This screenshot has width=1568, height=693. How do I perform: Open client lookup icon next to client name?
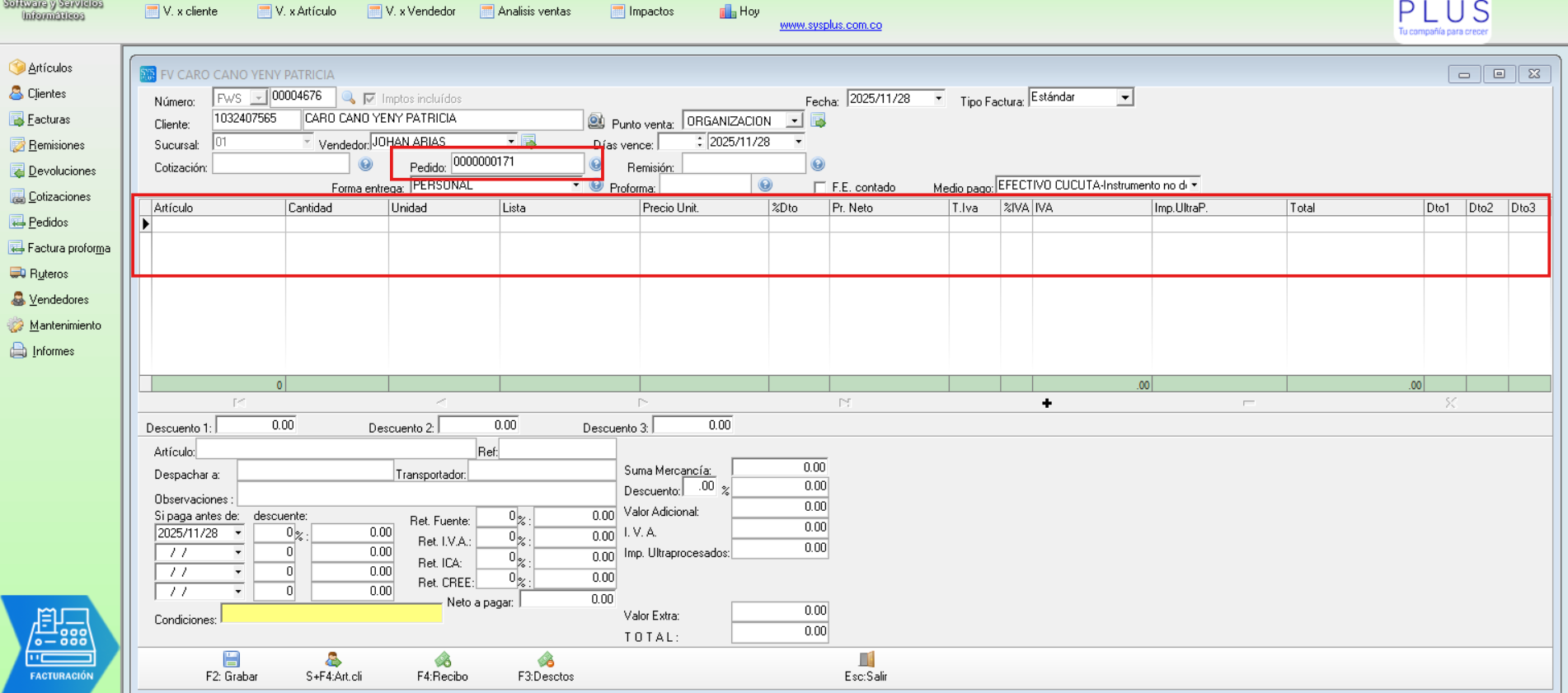click(596, 121)
